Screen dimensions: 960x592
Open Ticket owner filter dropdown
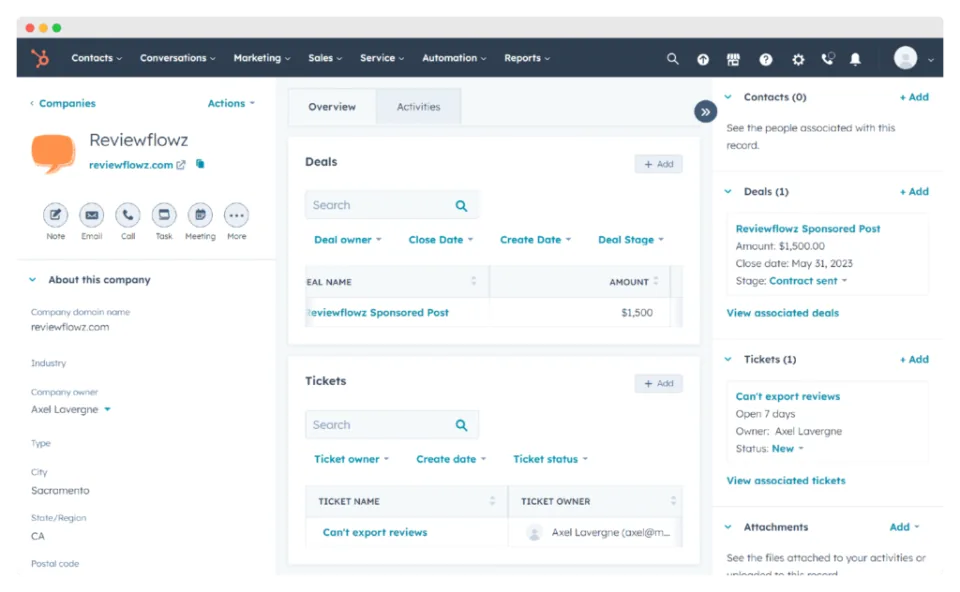coord(351,459)
